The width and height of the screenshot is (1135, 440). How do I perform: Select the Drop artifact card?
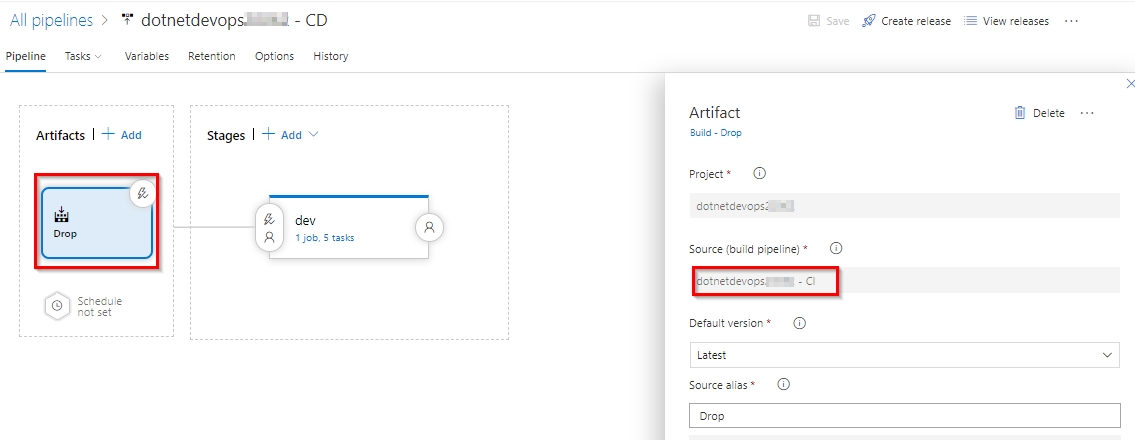(97, 223)
